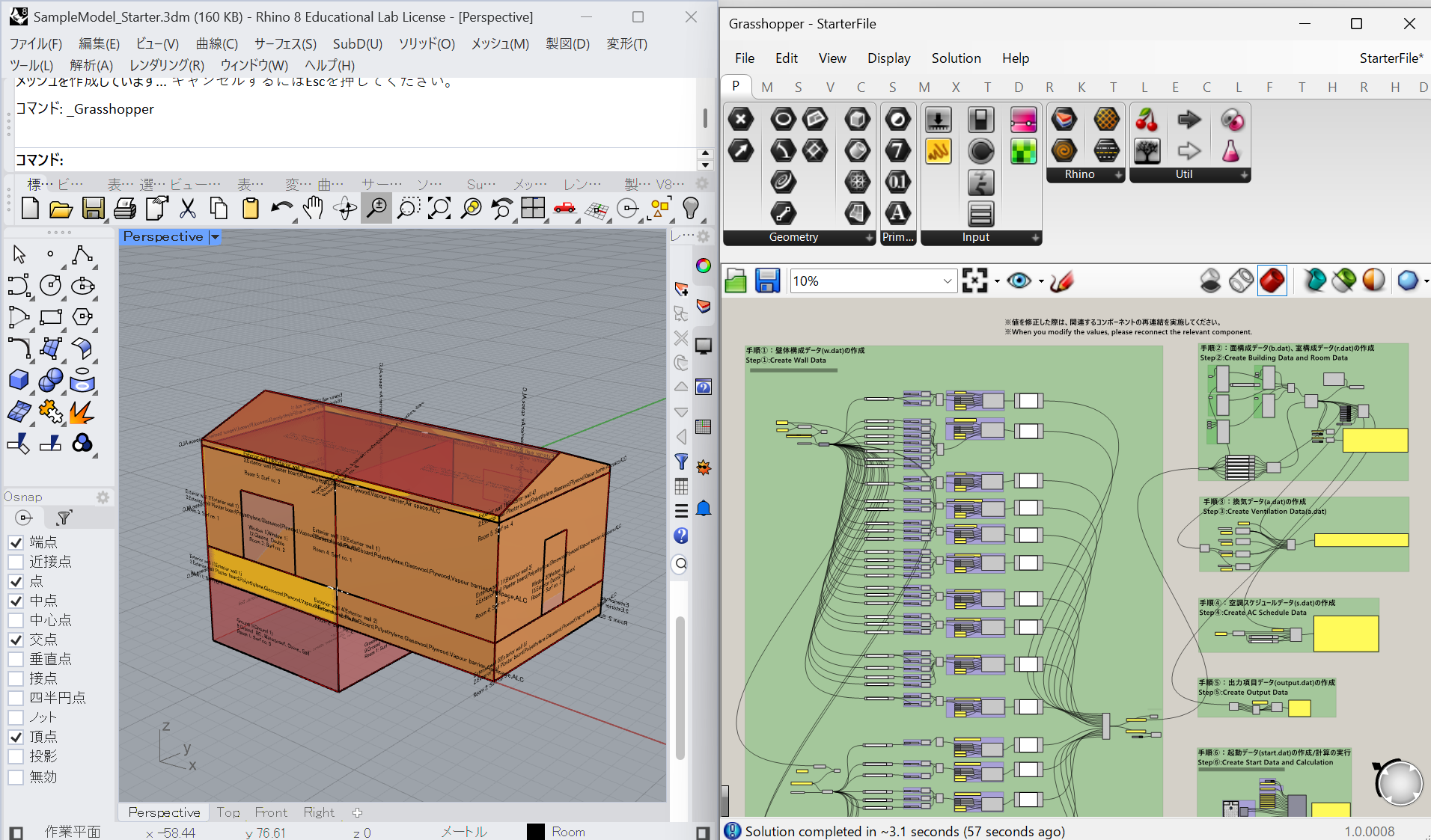Save Grasshopper definition with blue floppy icon

pos(767,281)
